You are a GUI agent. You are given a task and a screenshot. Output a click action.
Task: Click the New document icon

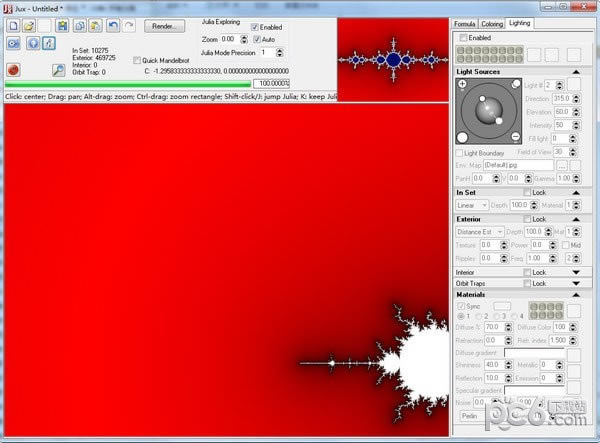coord(13,25)
